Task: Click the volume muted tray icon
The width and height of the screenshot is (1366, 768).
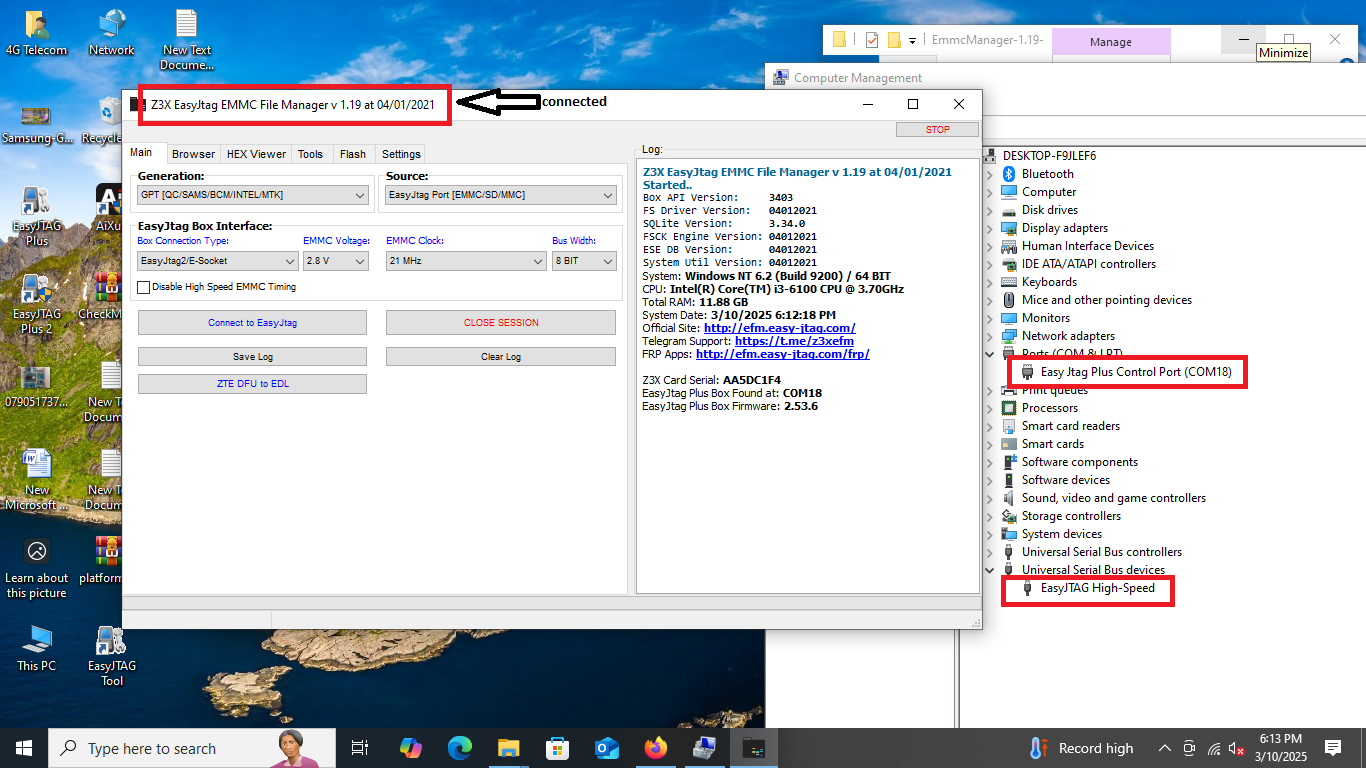Action: (1237, 748)
